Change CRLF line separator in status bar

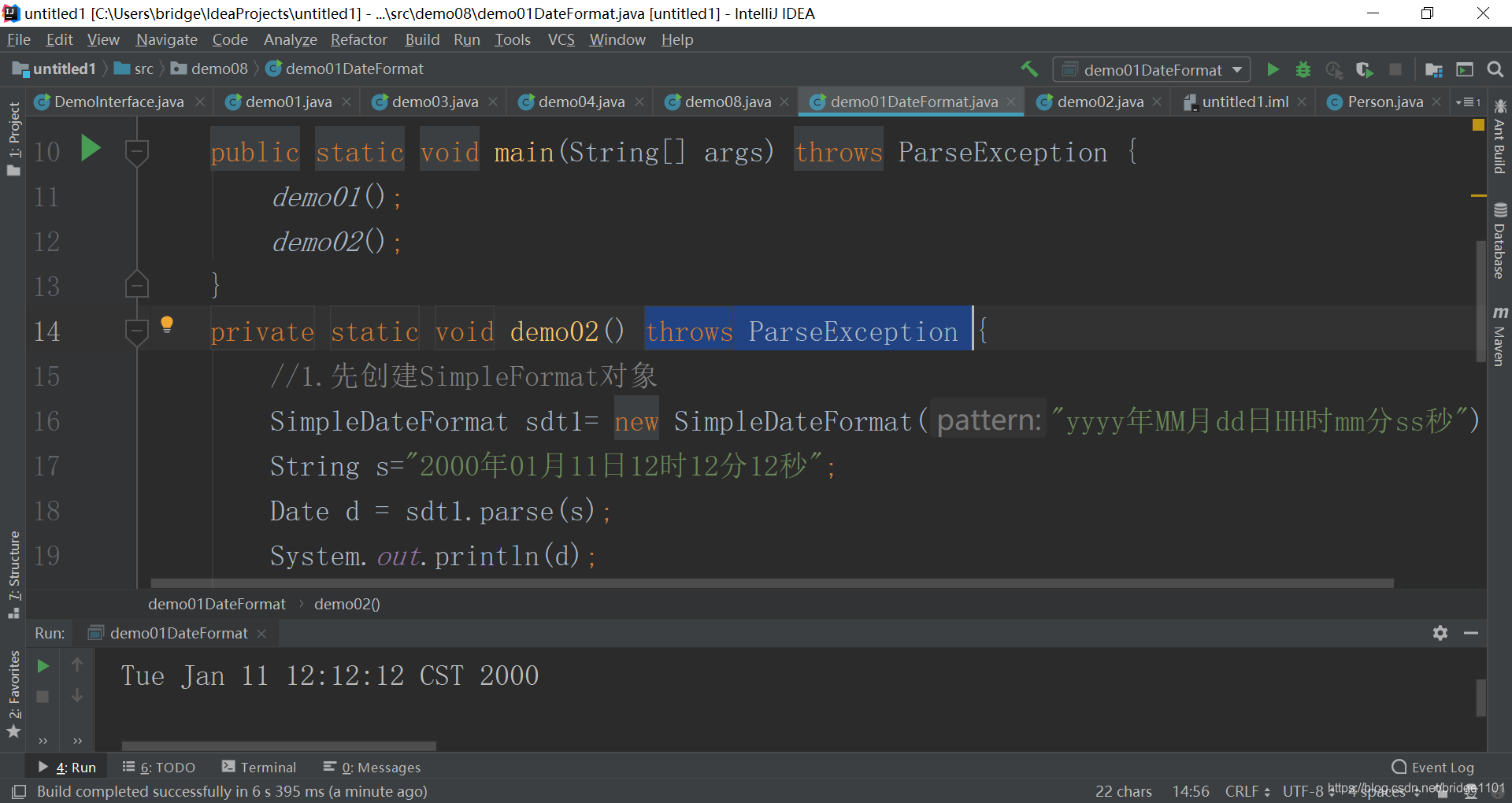coord(1247,791)
